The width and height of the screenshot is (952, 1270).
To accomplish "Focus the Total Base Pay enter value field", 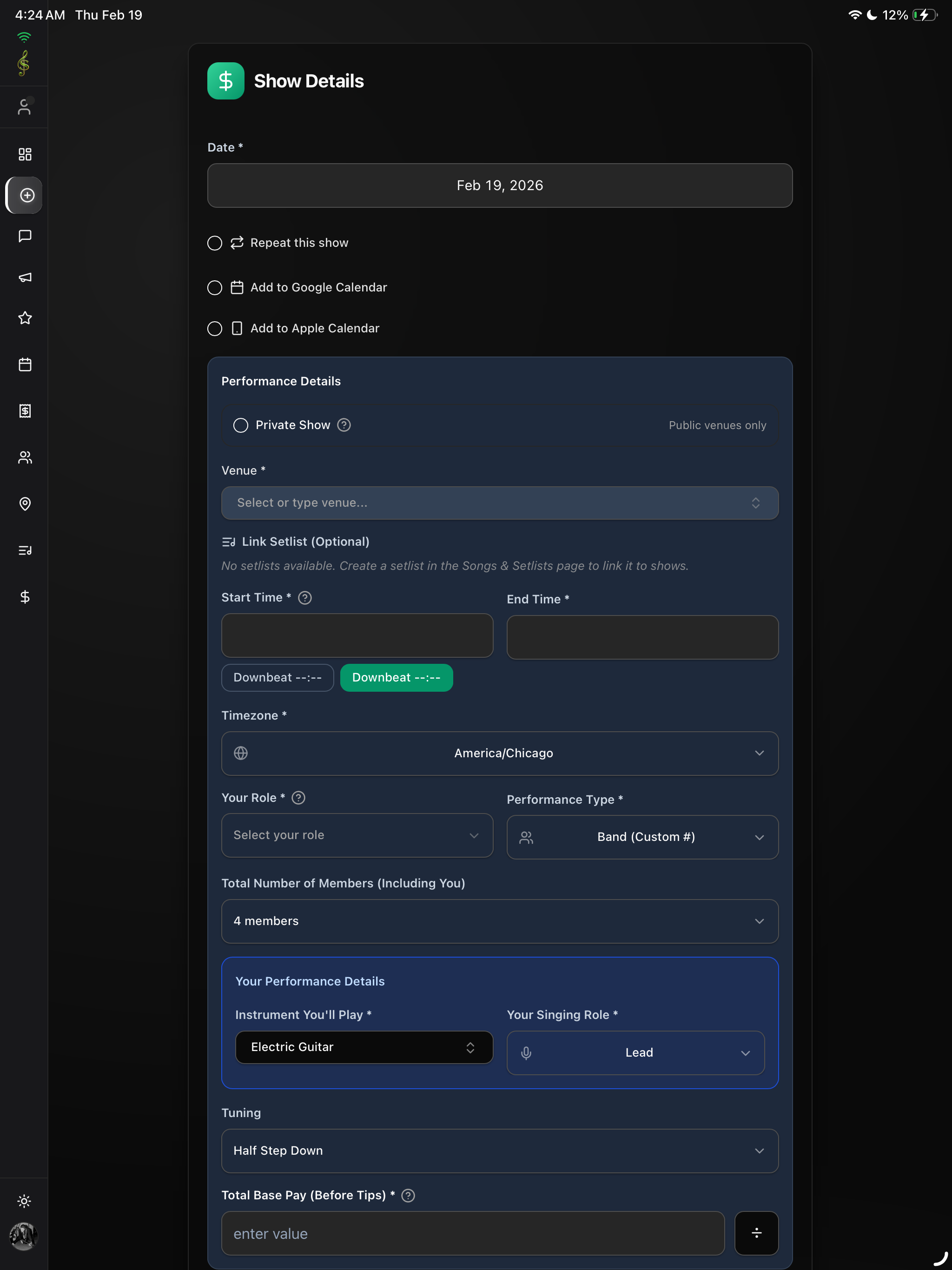I will tap(473, 1233).
